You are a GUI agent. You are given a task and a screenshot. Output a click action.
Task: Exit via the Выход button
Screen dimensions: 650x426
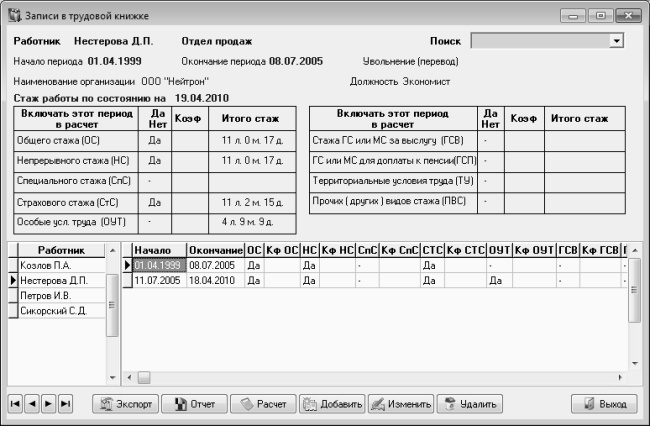click(604, 404)
